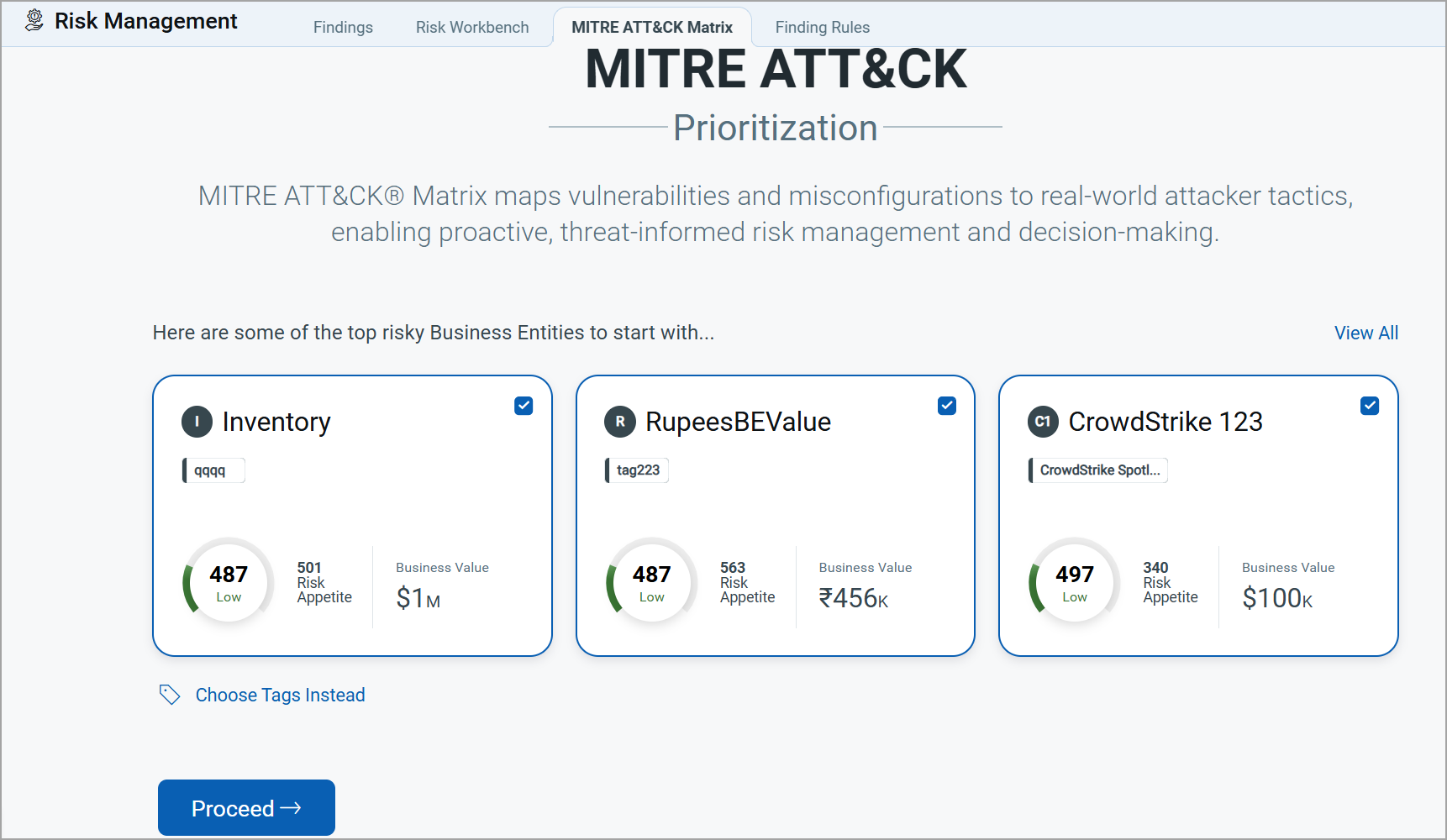This screenshot has width=1447, height=840.
Task: Open the Finding Rules section
Action: pyautogui.click(x=822, y=27)
